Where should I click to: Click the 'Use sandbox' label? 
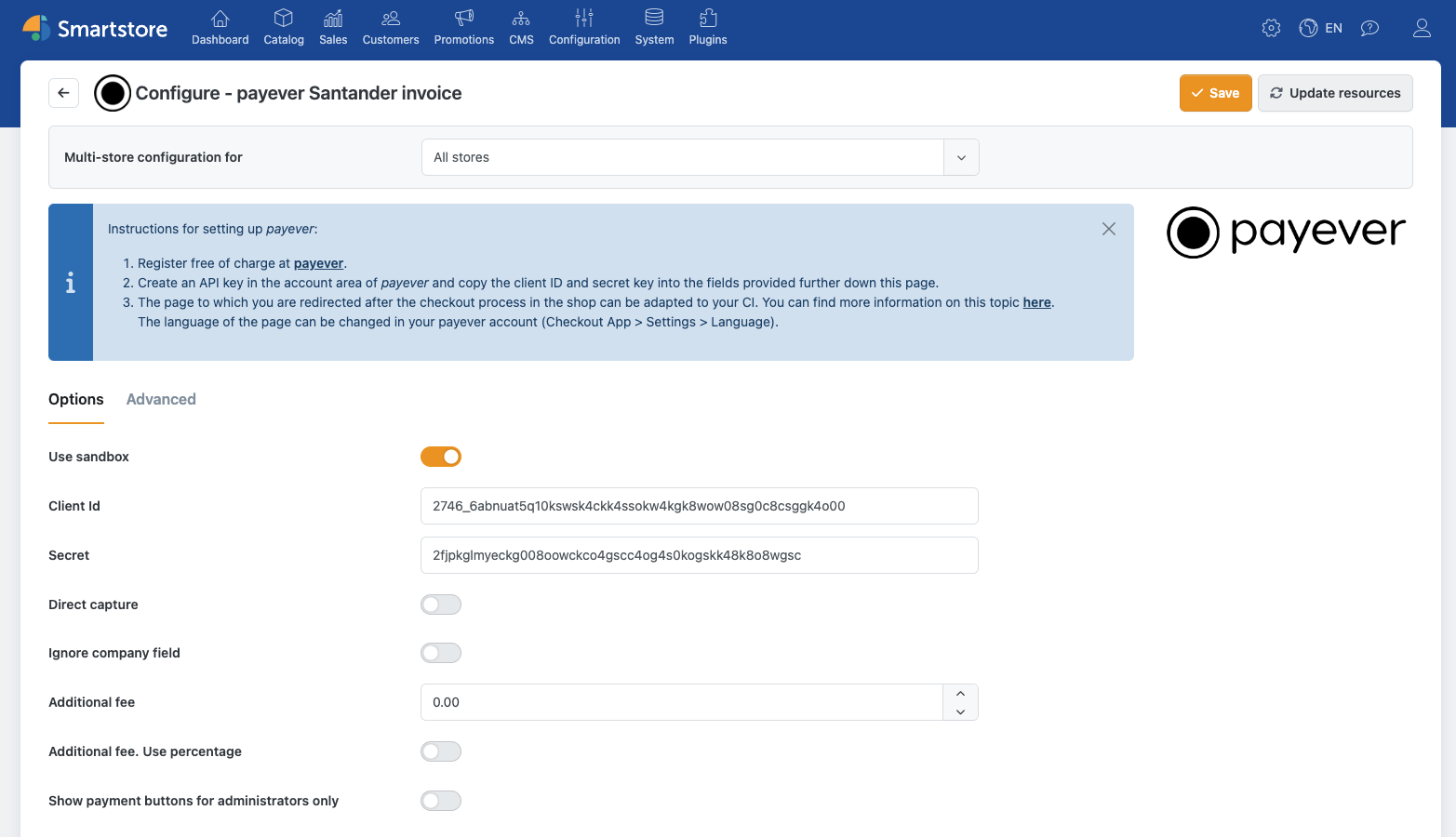(88, 457)
